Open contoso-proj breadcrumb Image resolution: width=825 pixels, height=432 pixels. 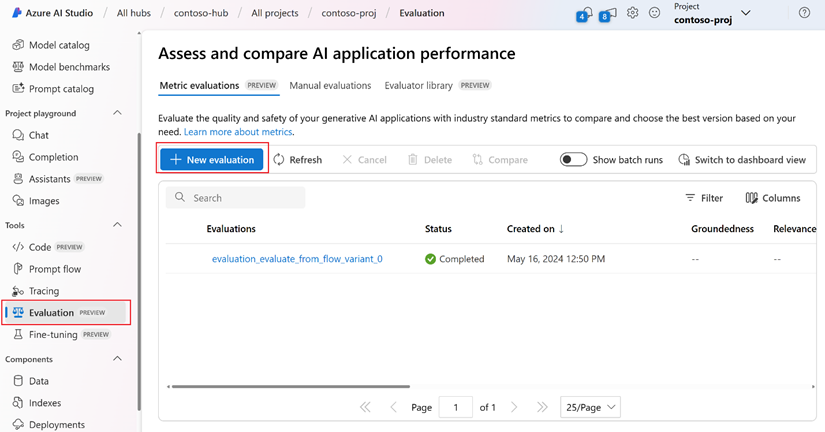tap(349, 13)
